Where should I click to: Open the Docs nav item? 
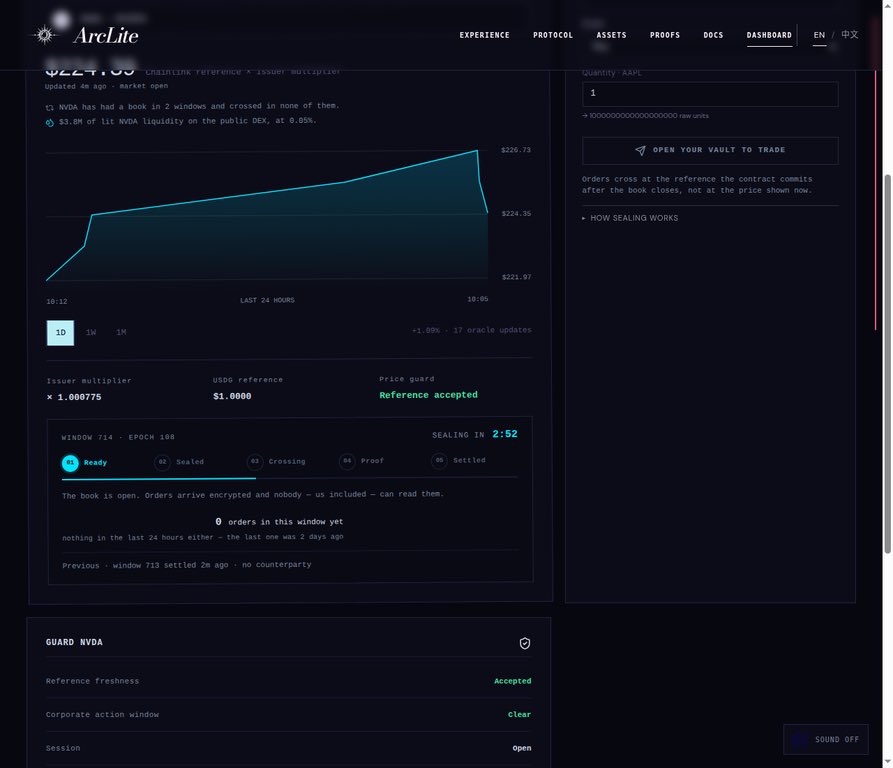coord(713,35)
